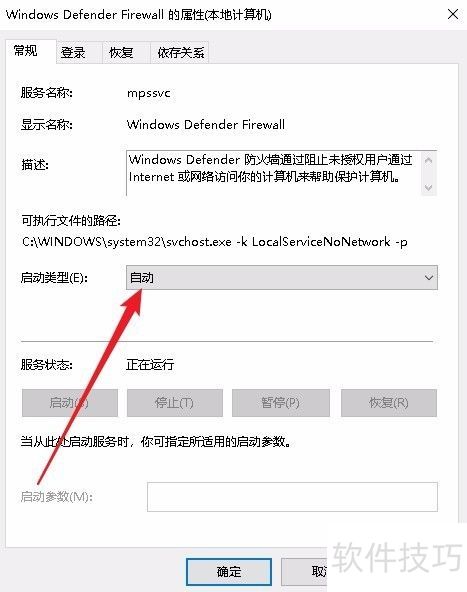
Task: Click the 取消 button
Action: [x=304, y=572]
